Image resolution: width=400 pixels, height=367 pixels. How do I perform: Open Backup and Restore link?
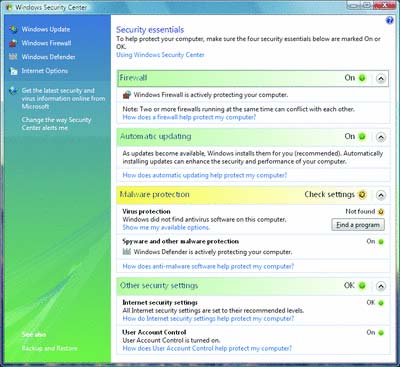49,348
